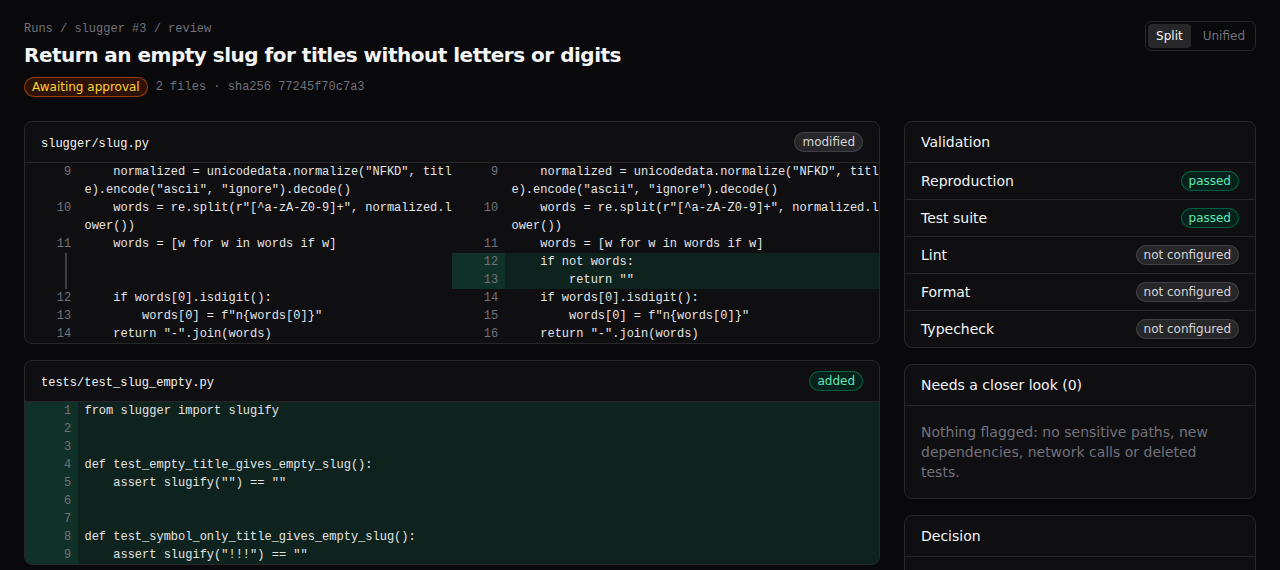The width and height of the screenshot is (1280, 570).
Task: Select the Typecheck validation row
Action: pyautogui.click(x=1079, y=329)
